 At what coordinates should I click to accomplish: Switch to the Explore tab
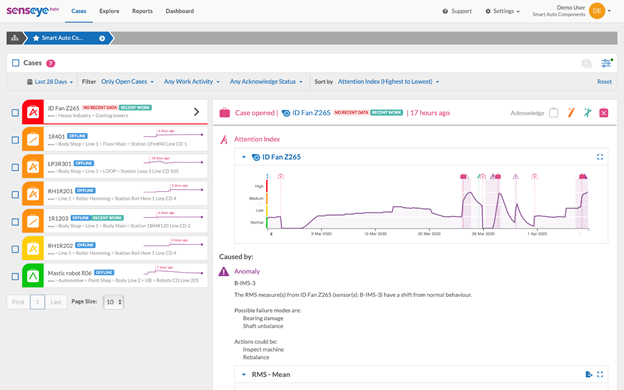pyautogui.click(x=109, y=11)
